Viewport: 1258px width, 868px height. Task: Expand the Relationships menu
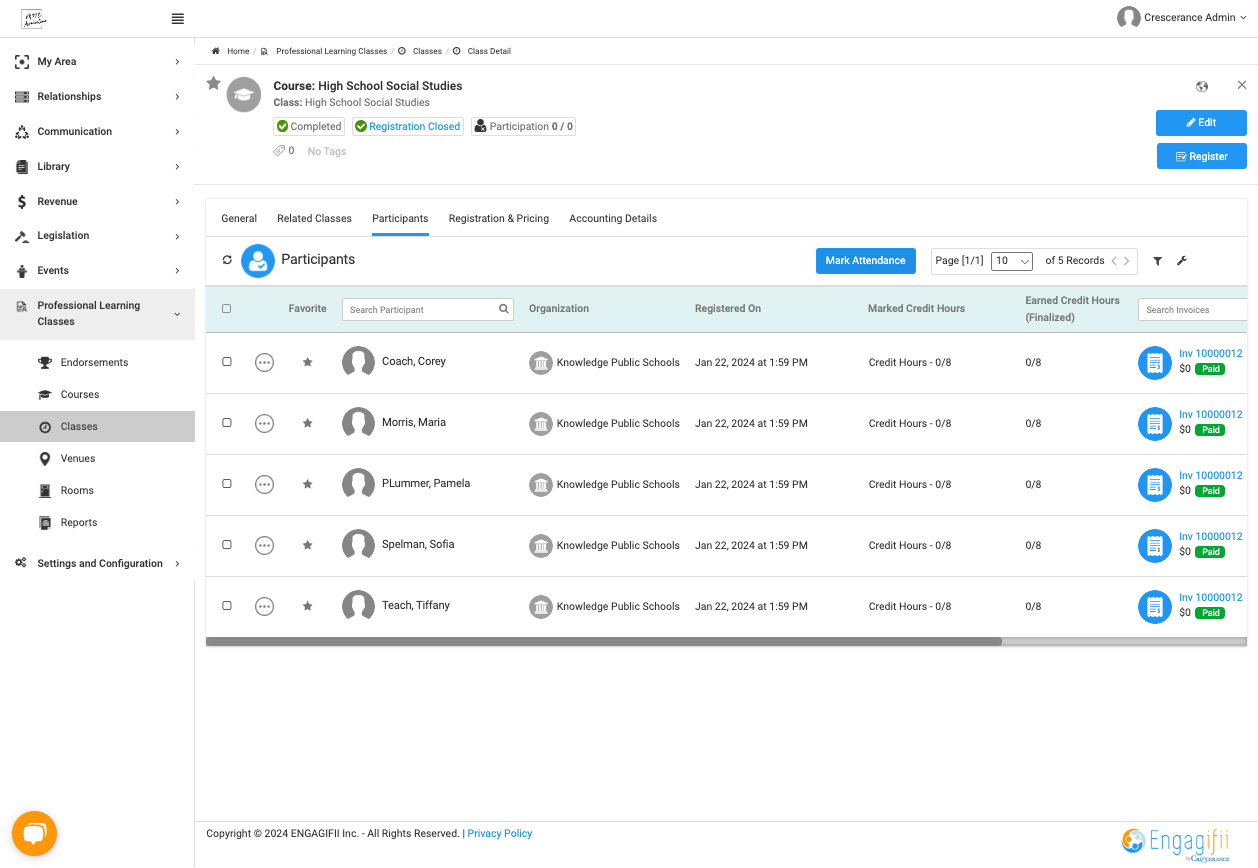point(97,97)
